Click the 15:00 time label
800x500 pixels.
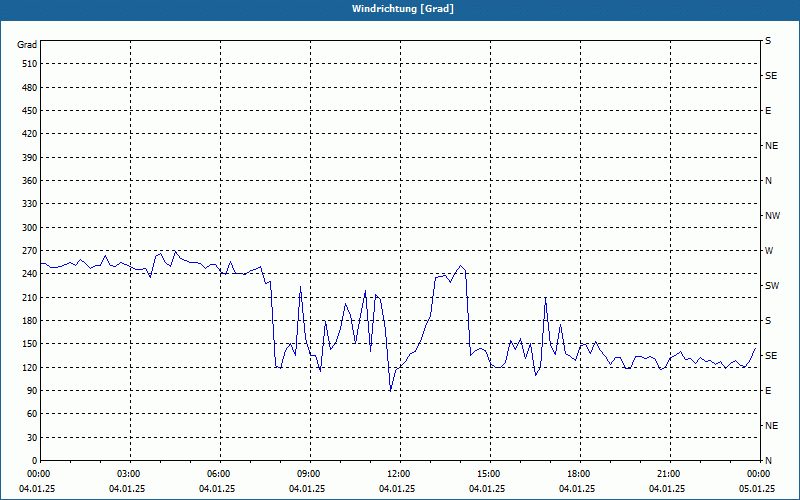pos(487,474)
